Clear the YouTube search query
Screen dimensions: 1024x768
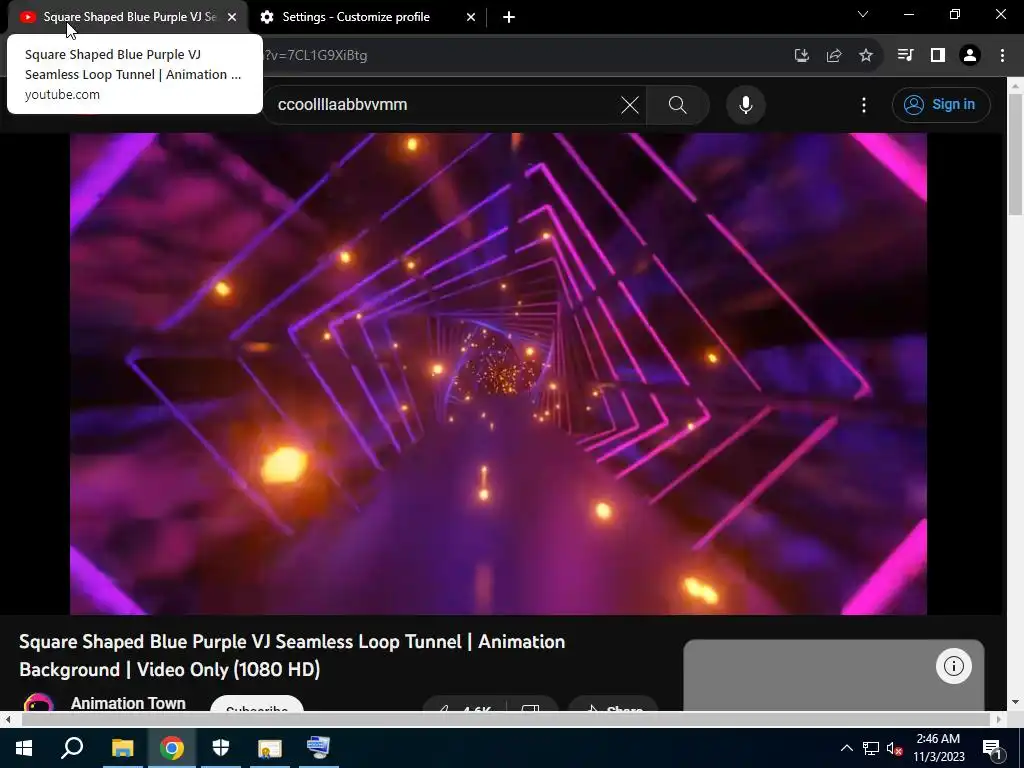click(630, 104)
